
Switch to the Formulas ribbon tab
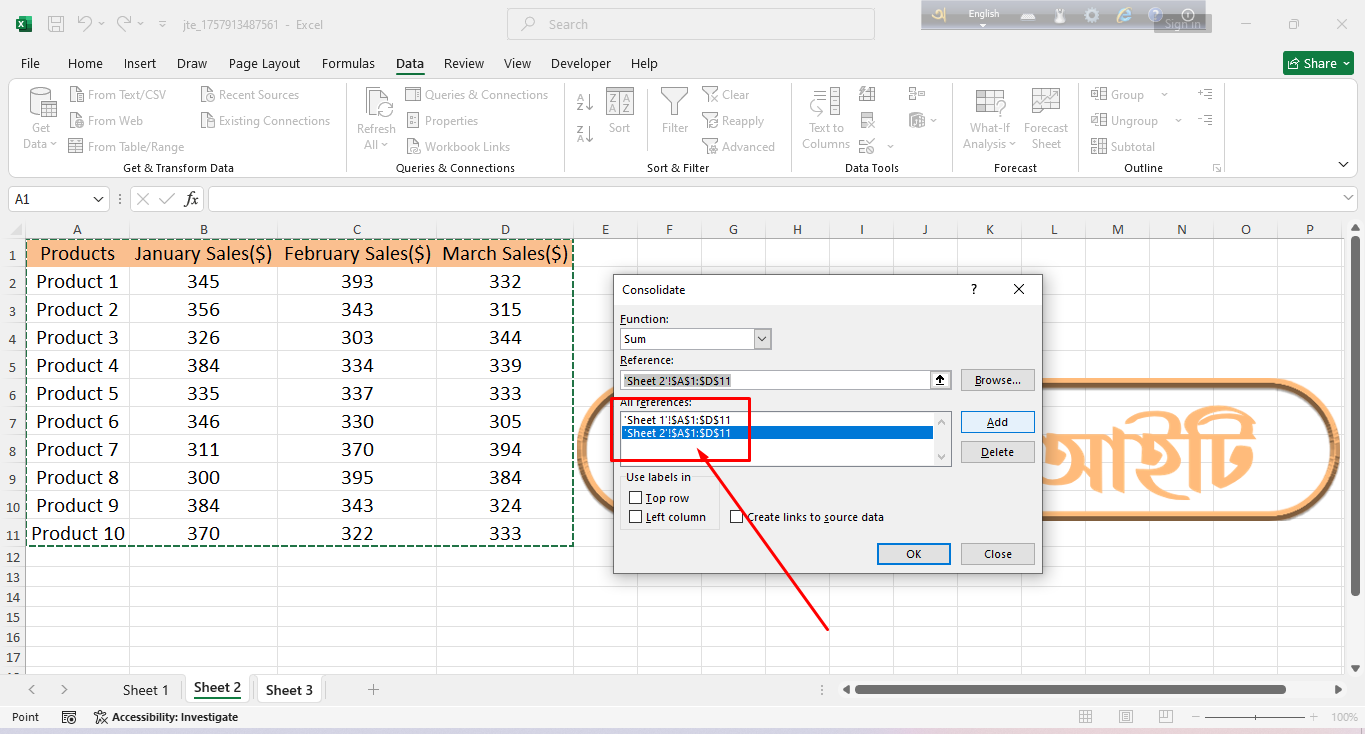348,63
